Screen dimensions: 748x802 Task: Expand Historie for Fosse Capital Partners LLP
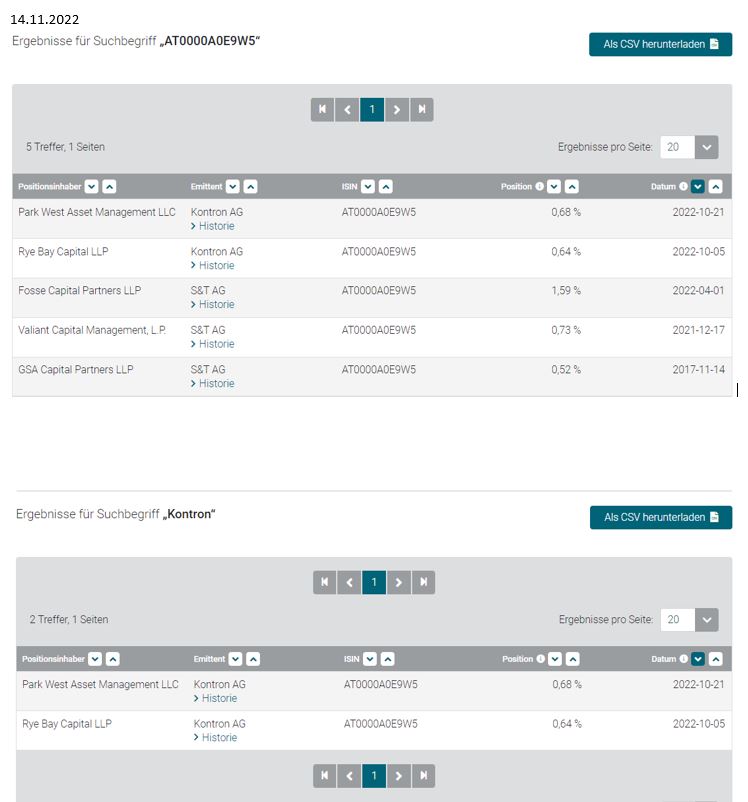(x=216, y=304)
